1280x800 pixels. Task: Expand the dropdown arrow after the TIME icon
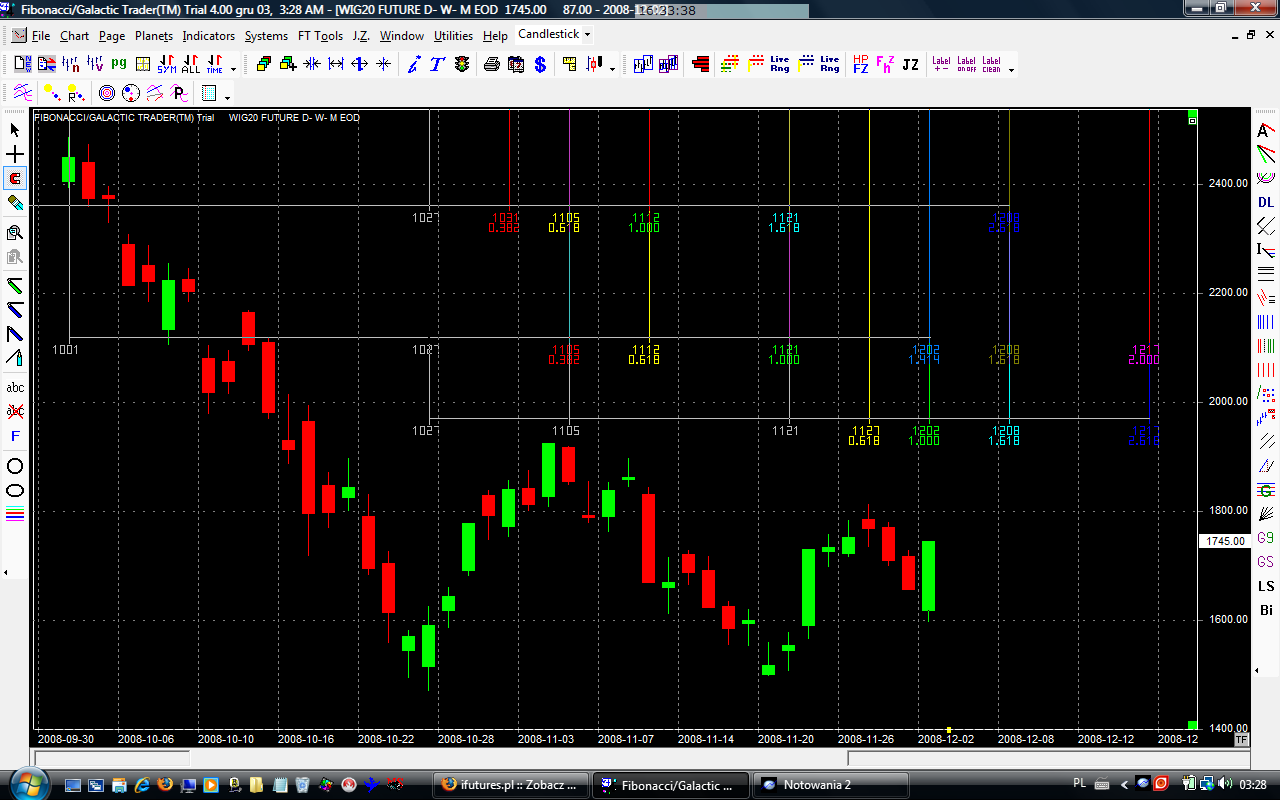(234, 70)
